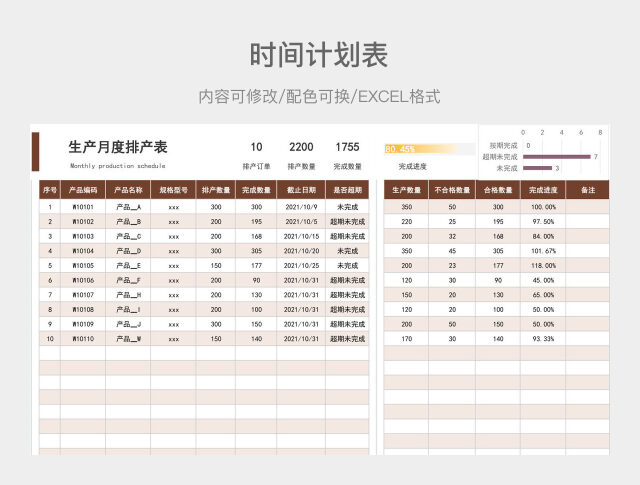640x485 pixels.
Task: Select the 备注 column header
Action: tap(588, 190)
